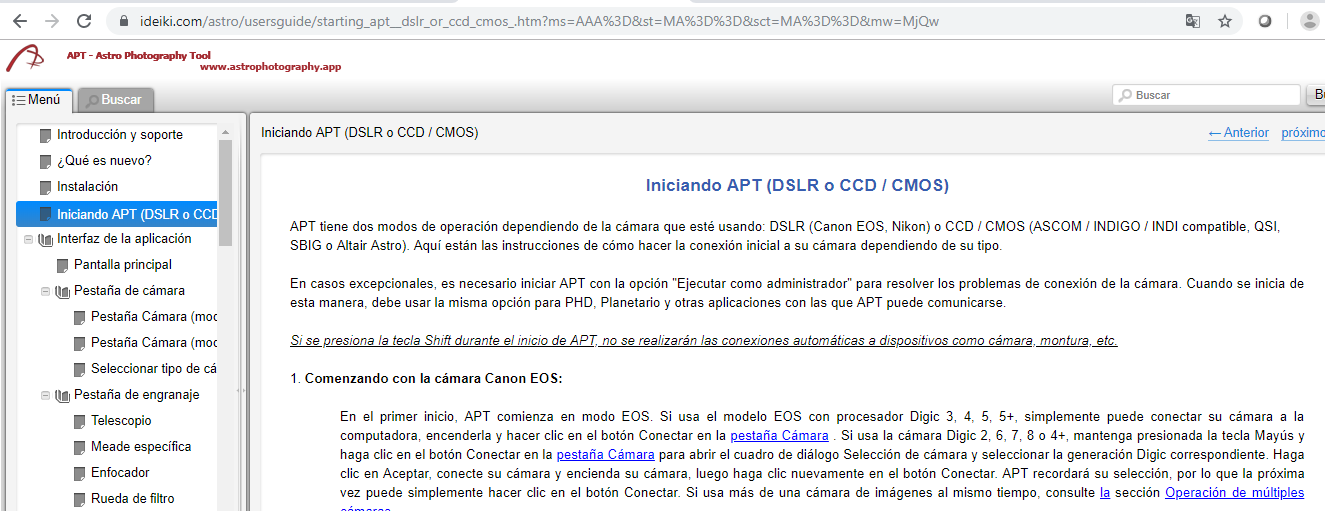
Task: Click the Iniciando APT page heading
Action: (x=797, y=185)
